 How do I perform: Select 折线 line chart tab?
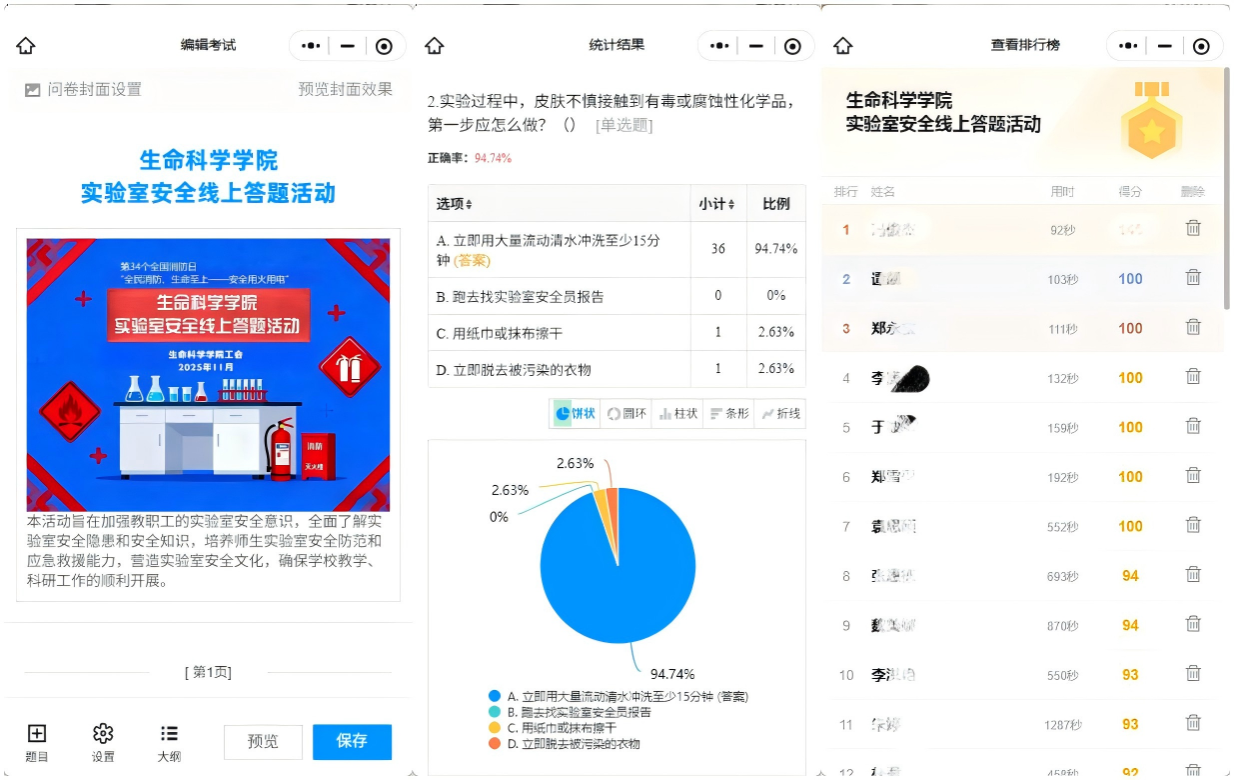pos(780,414)
